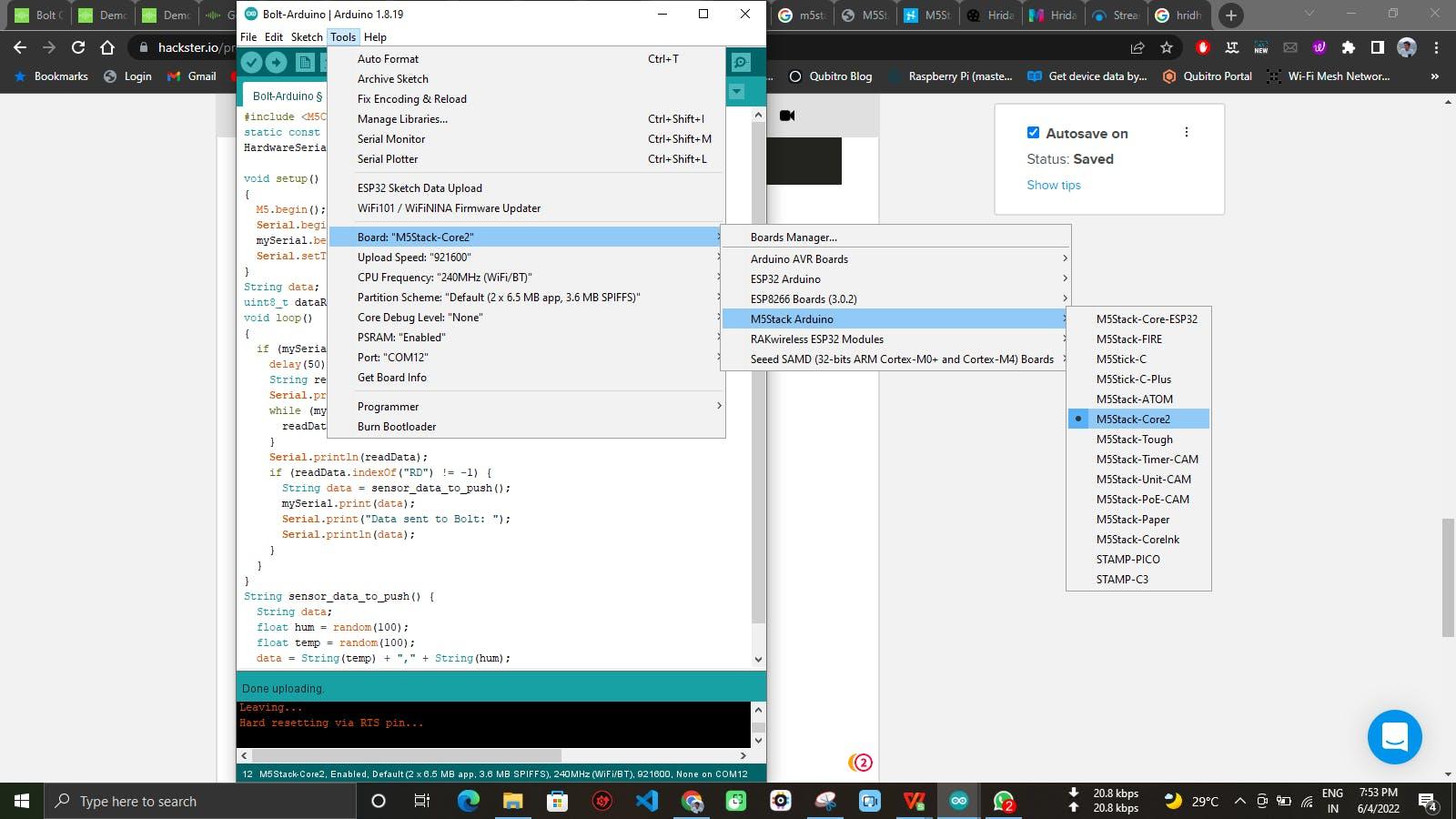Click the code editor vertical scrollbar thumb
Screen dimensions: 1456x819
pyautogui.click(x=758, y=373)
